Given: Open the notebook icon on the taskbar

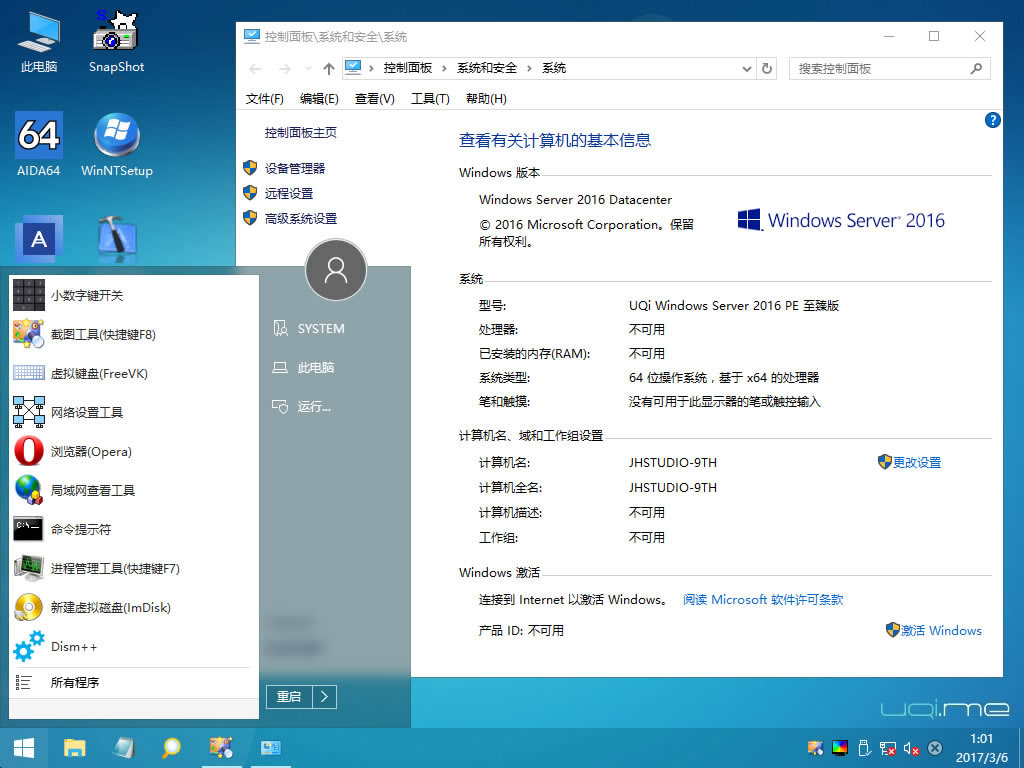Looking at the screenshot, I should coord(123,748).
